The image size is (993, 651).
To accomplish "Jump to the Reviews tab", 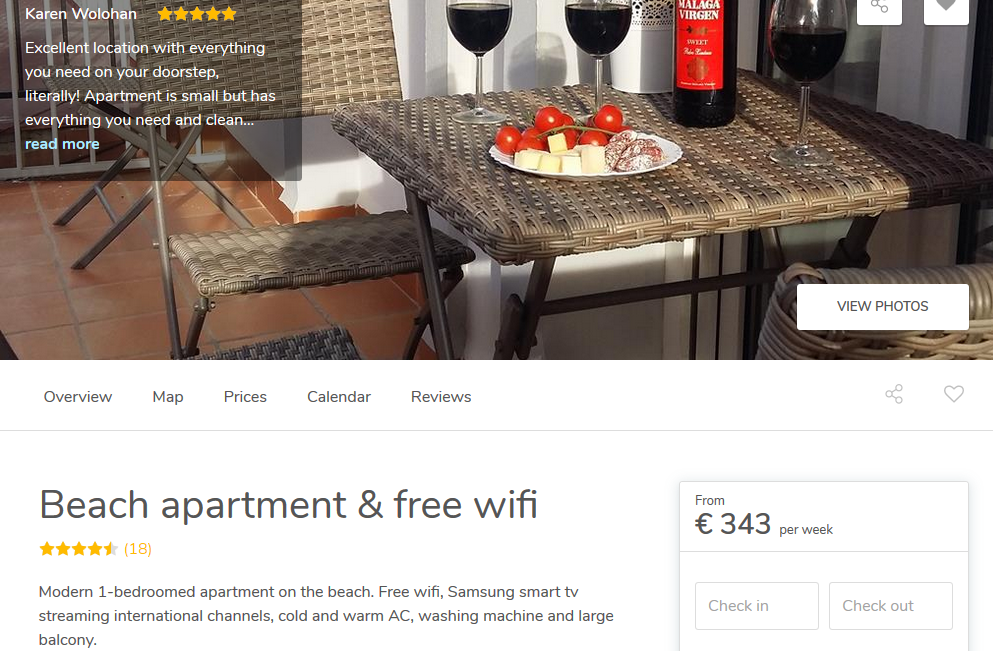I will (441, 396).
